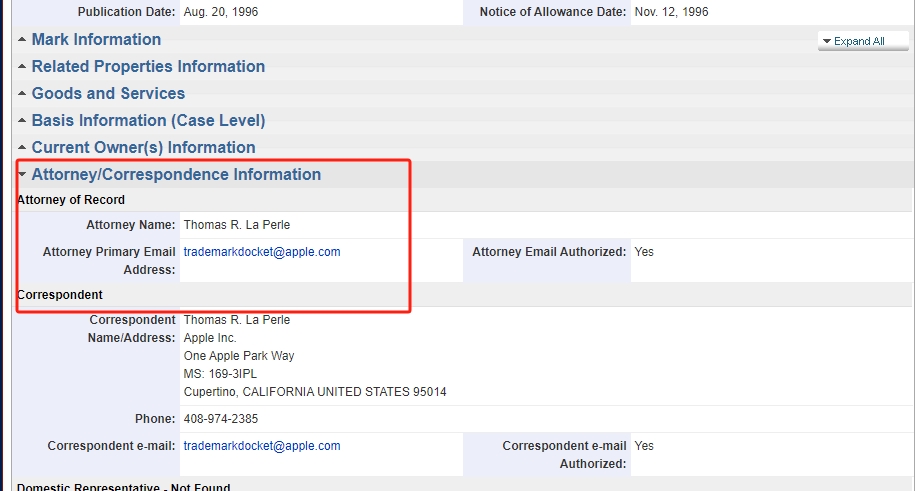Collapse the Attorney/Correspondence Information heading text
Viewport: 920px width, 491px height.
176,175
